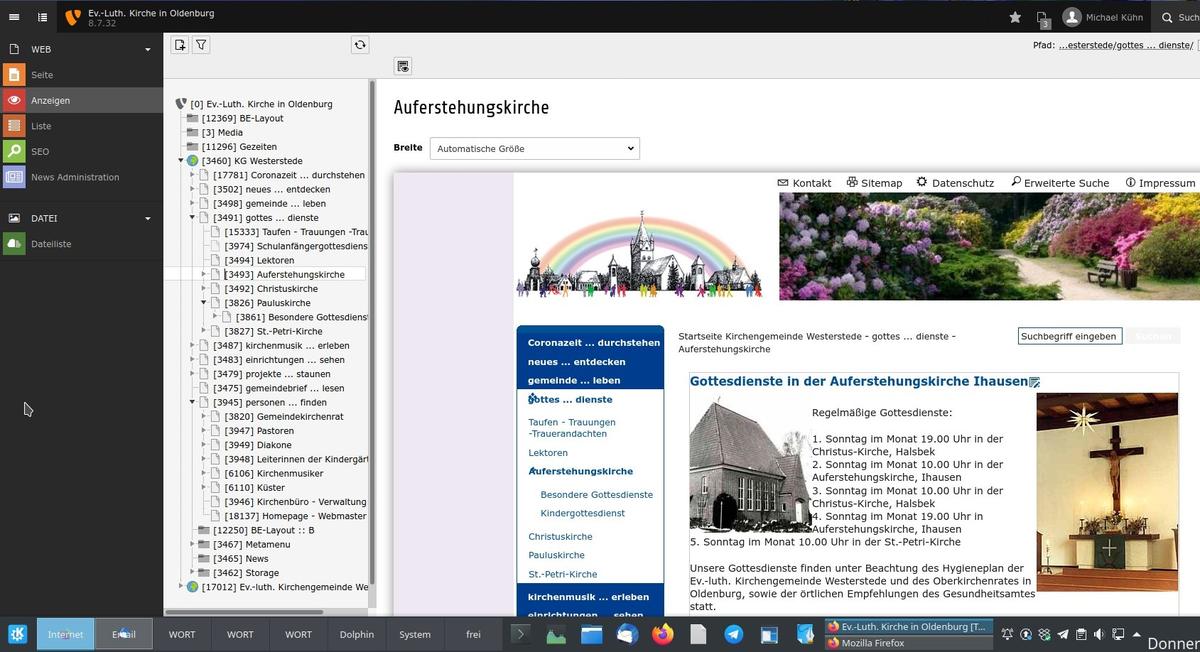Screen dimensions: 1200x652
Task: Create a new page in tree toolbar
Action: point(179,45)
